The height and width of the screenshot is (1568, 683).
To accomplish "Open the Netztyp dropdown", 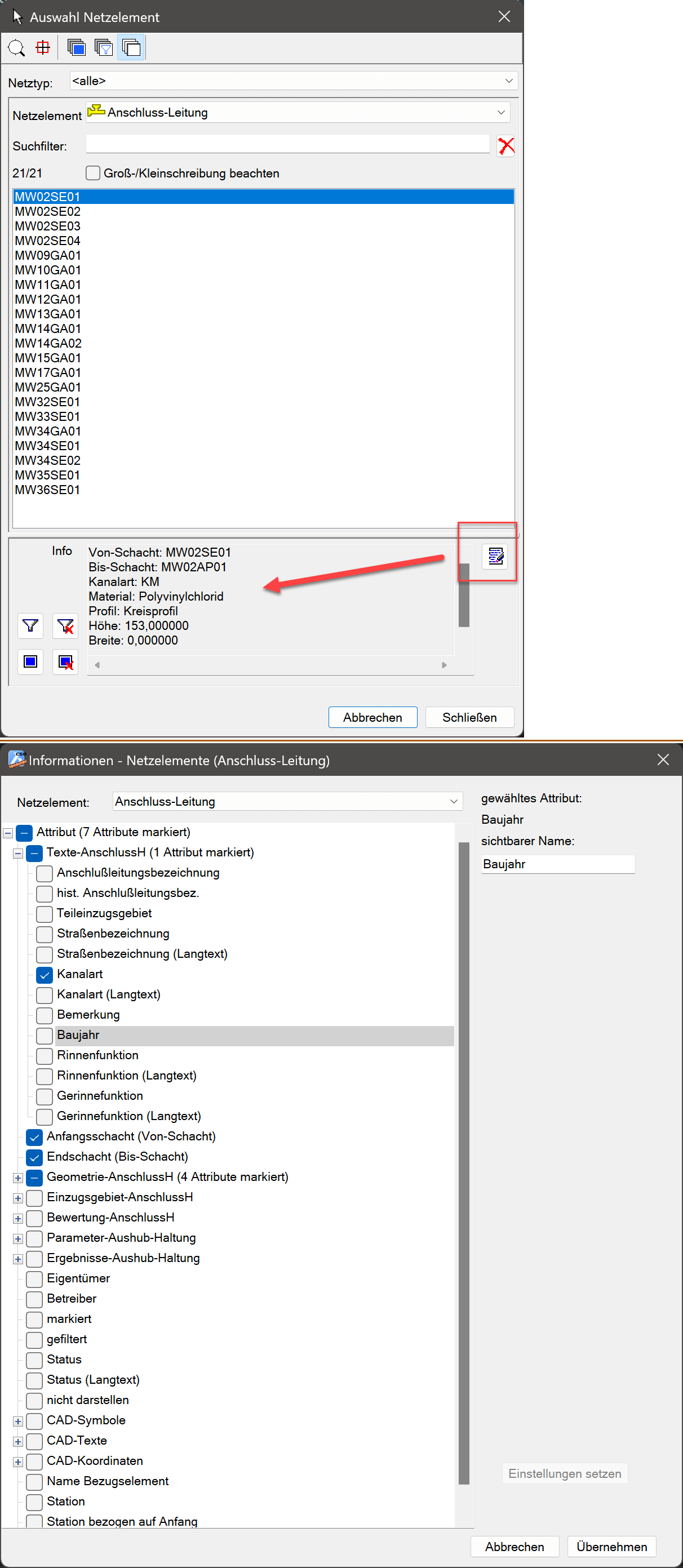I will tap(294, 81).
